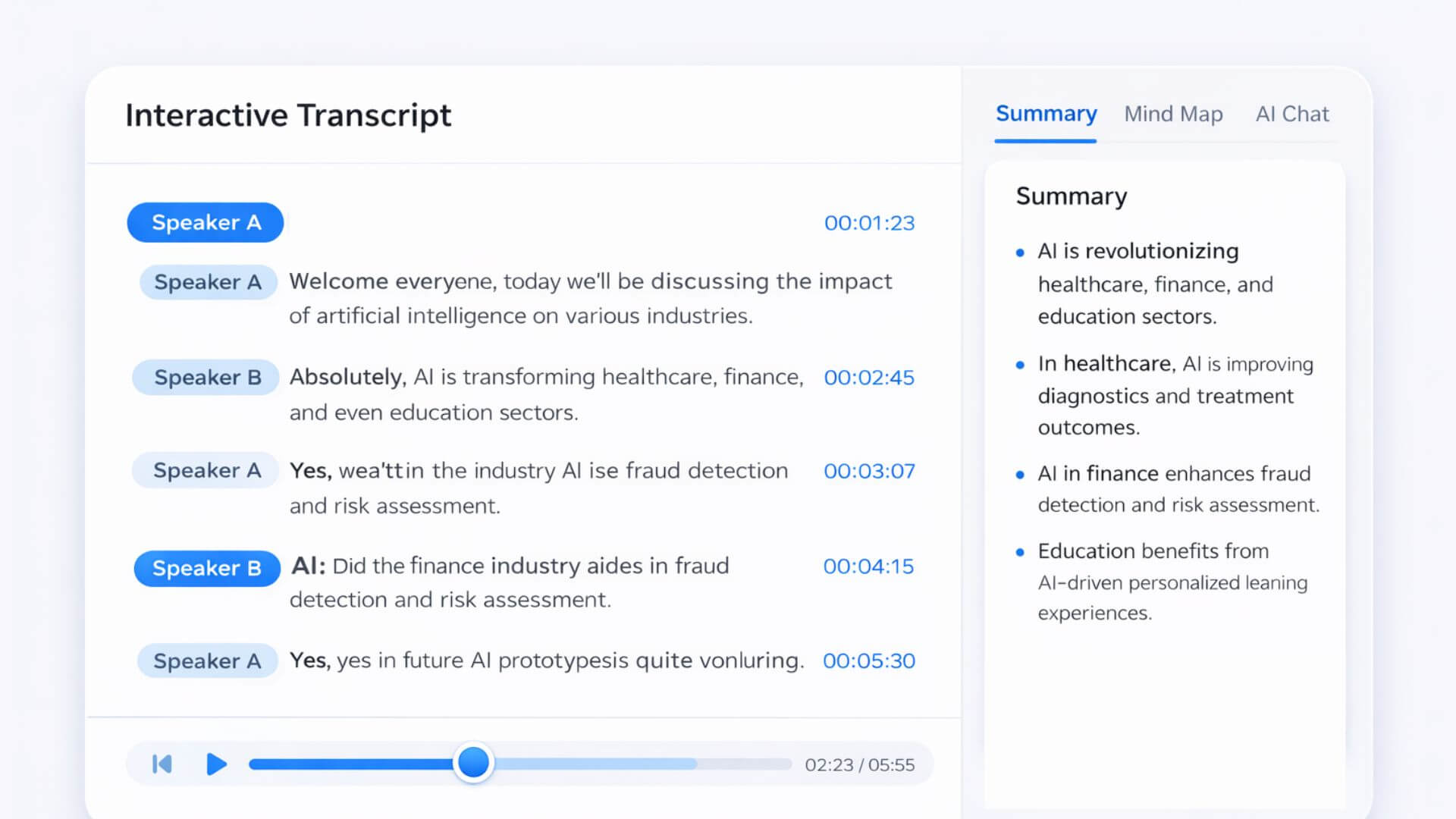Click the play button in audio player
This screenshot has height=819, width=1456.
point(216,764)
